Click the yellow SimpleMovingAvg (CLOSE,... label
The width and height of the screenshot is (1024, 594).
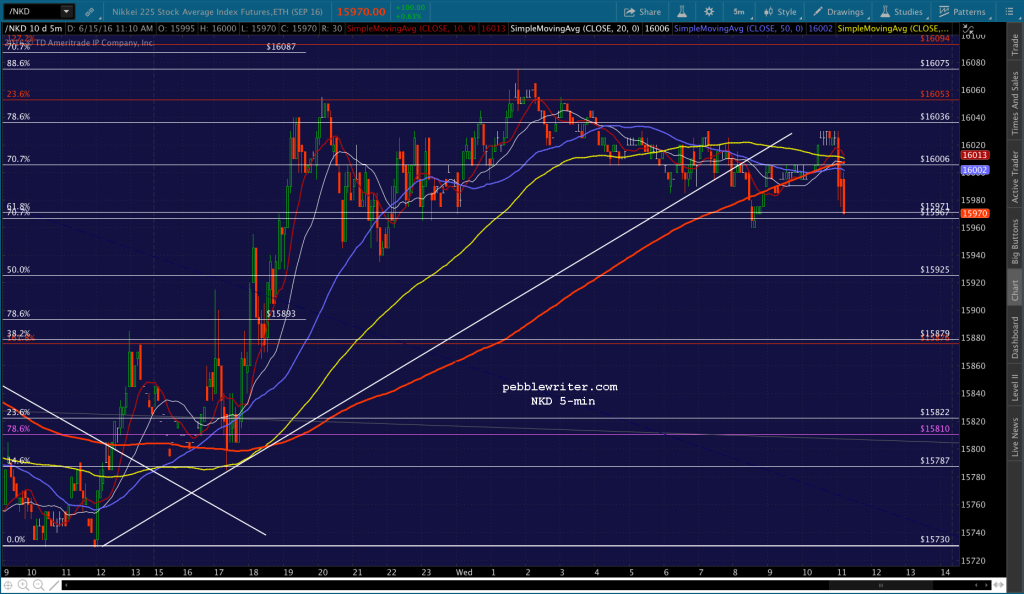(x=893, y=29)
